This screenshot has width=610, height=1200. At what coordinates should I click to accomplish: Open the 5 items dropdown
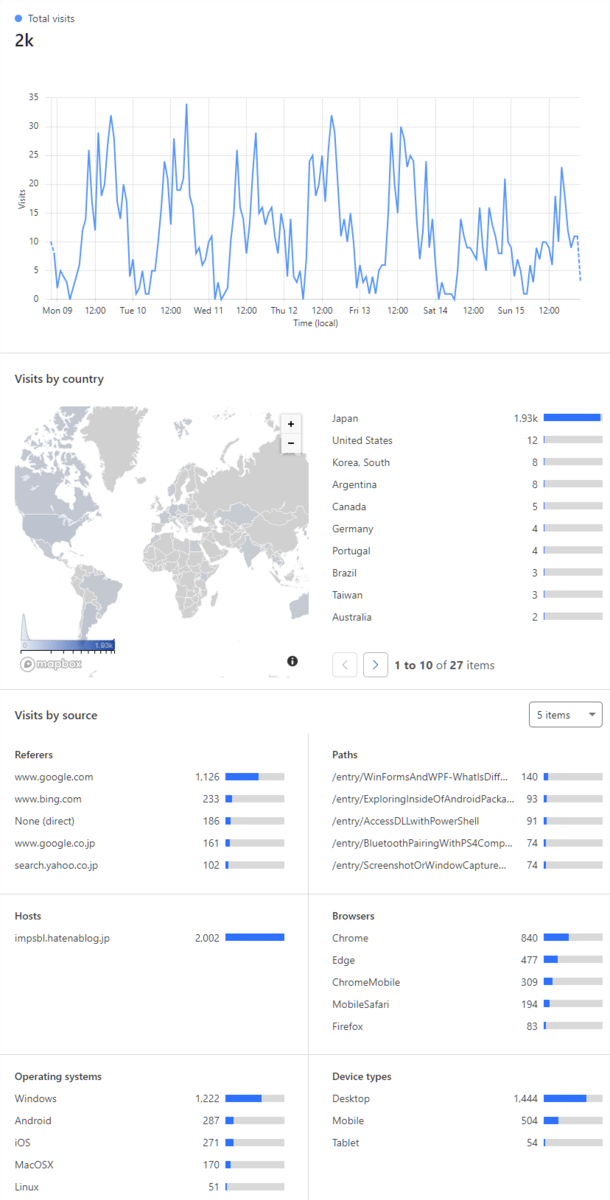click(566, 715)
